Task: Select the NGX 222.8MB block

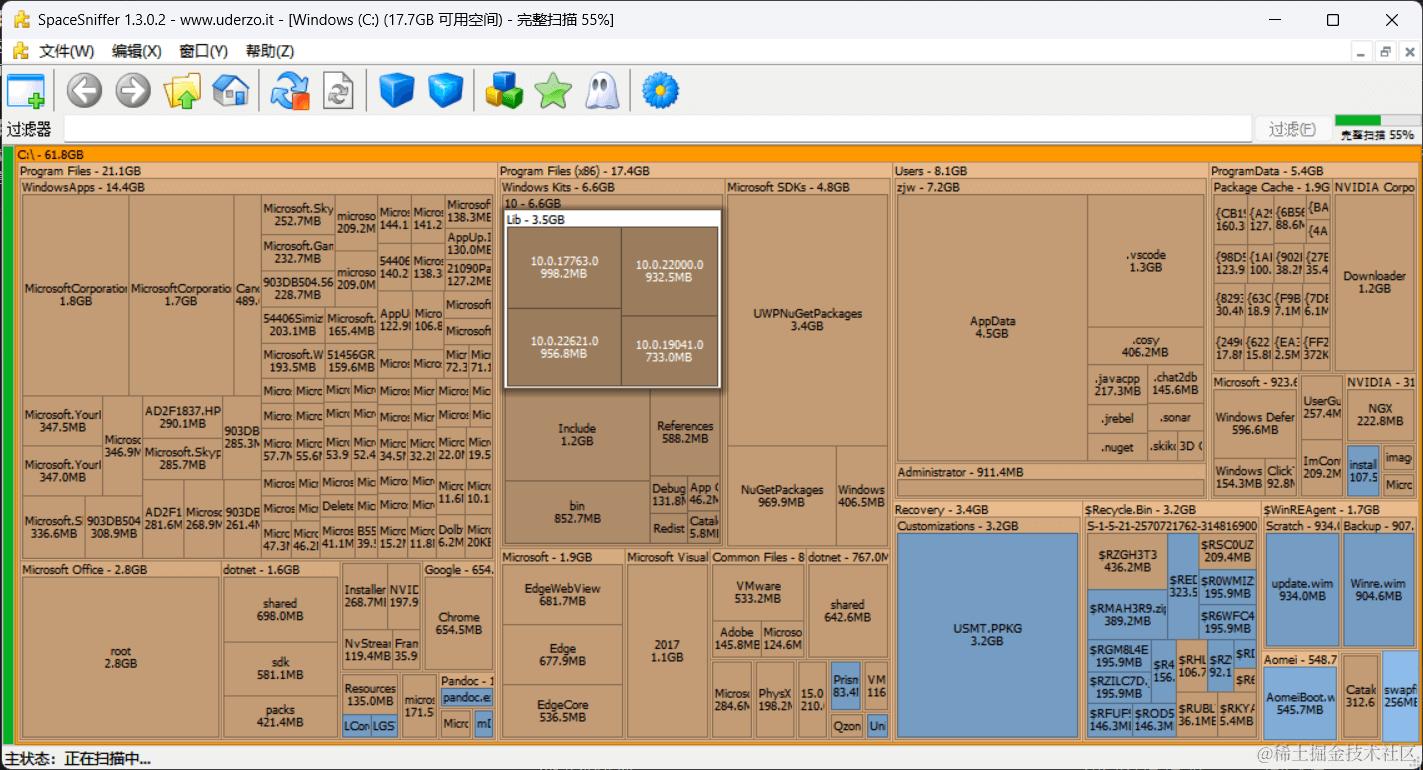Action: pyautogui.click(x=1380, y=415)
